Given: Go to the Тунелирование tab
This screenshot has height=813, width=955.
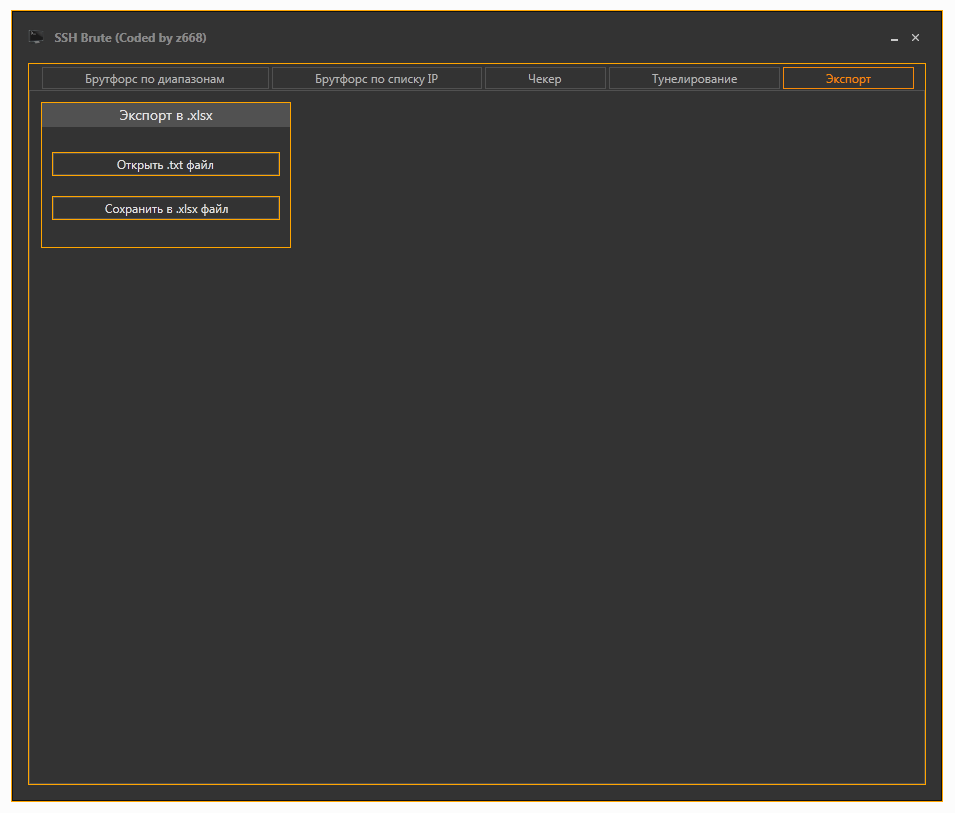Looking at the screenshot, I should [x=694, y=79].
